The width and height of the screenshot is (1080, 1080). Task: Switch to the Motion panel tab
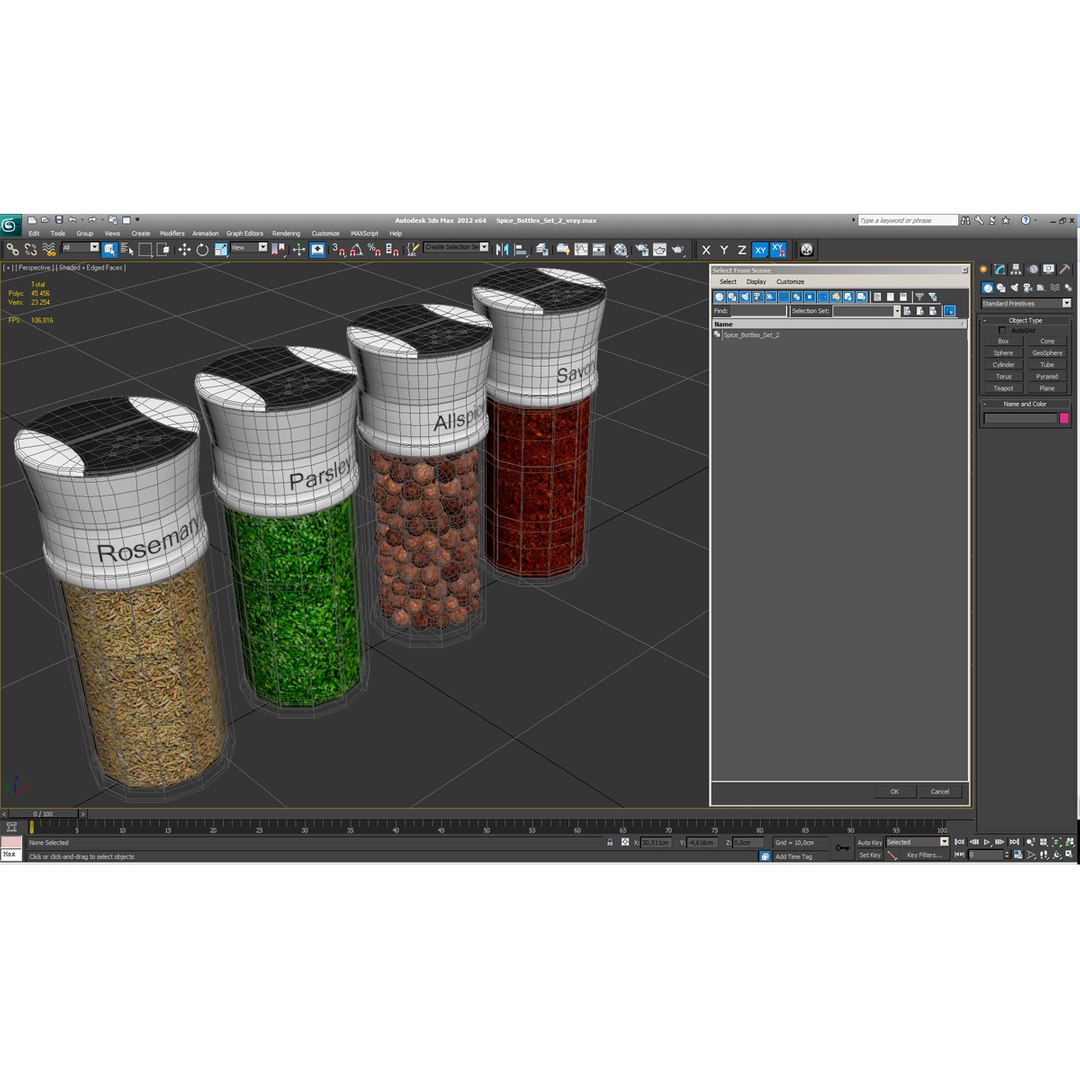click(x=1033, y=269)
